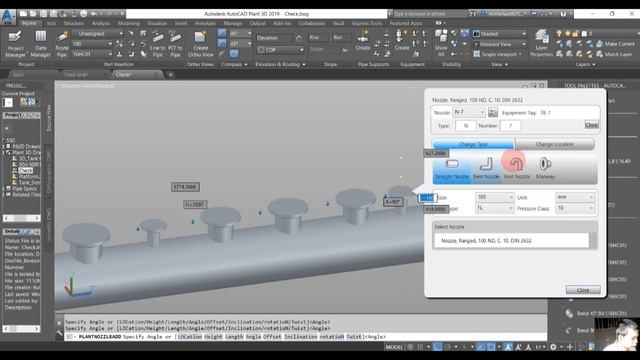Click the Line to Pipe tool
Screen dimensions: 640x360
click(x=158, y=44)
